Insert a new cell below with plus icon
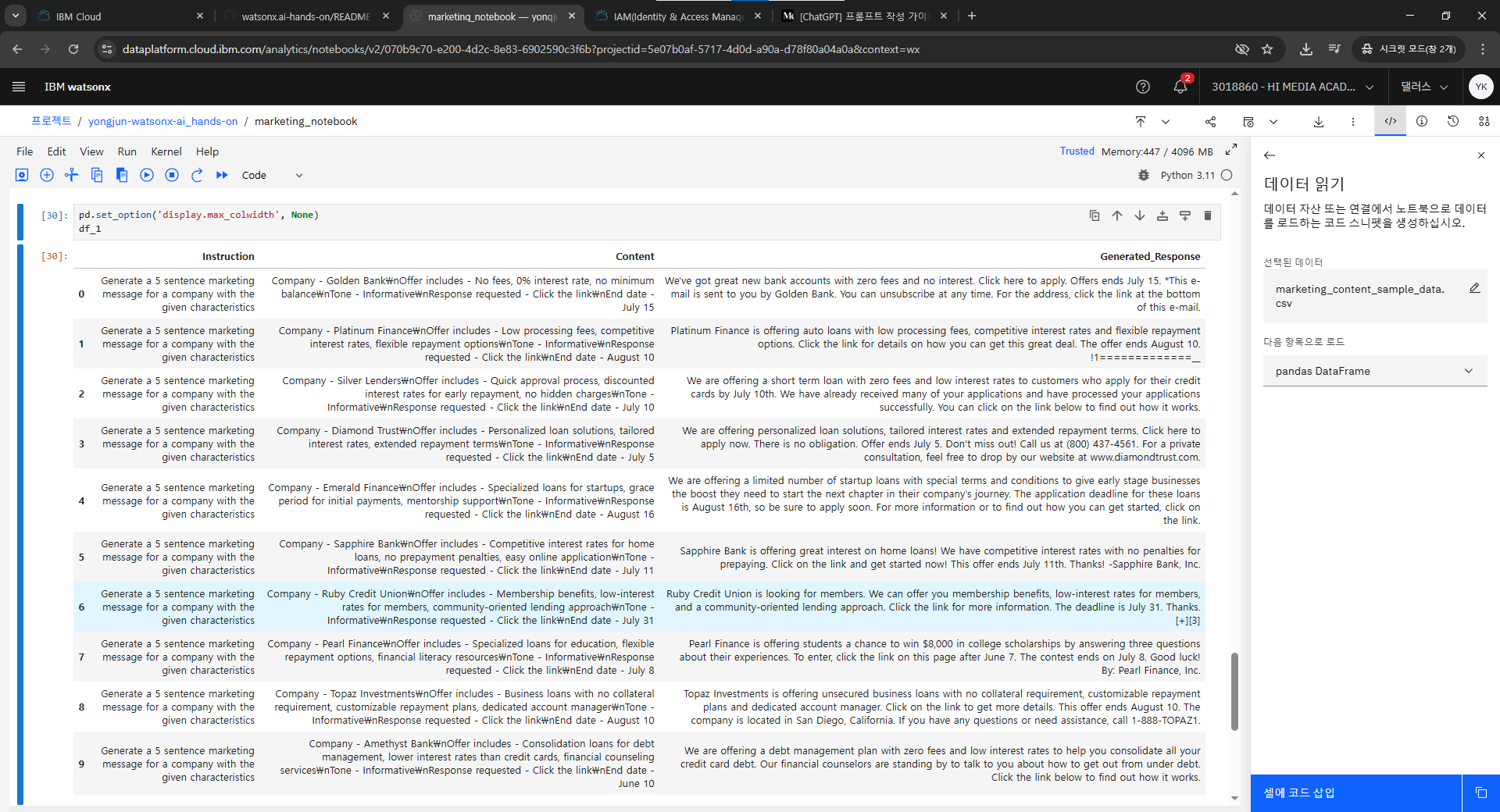 coord(47,175)
